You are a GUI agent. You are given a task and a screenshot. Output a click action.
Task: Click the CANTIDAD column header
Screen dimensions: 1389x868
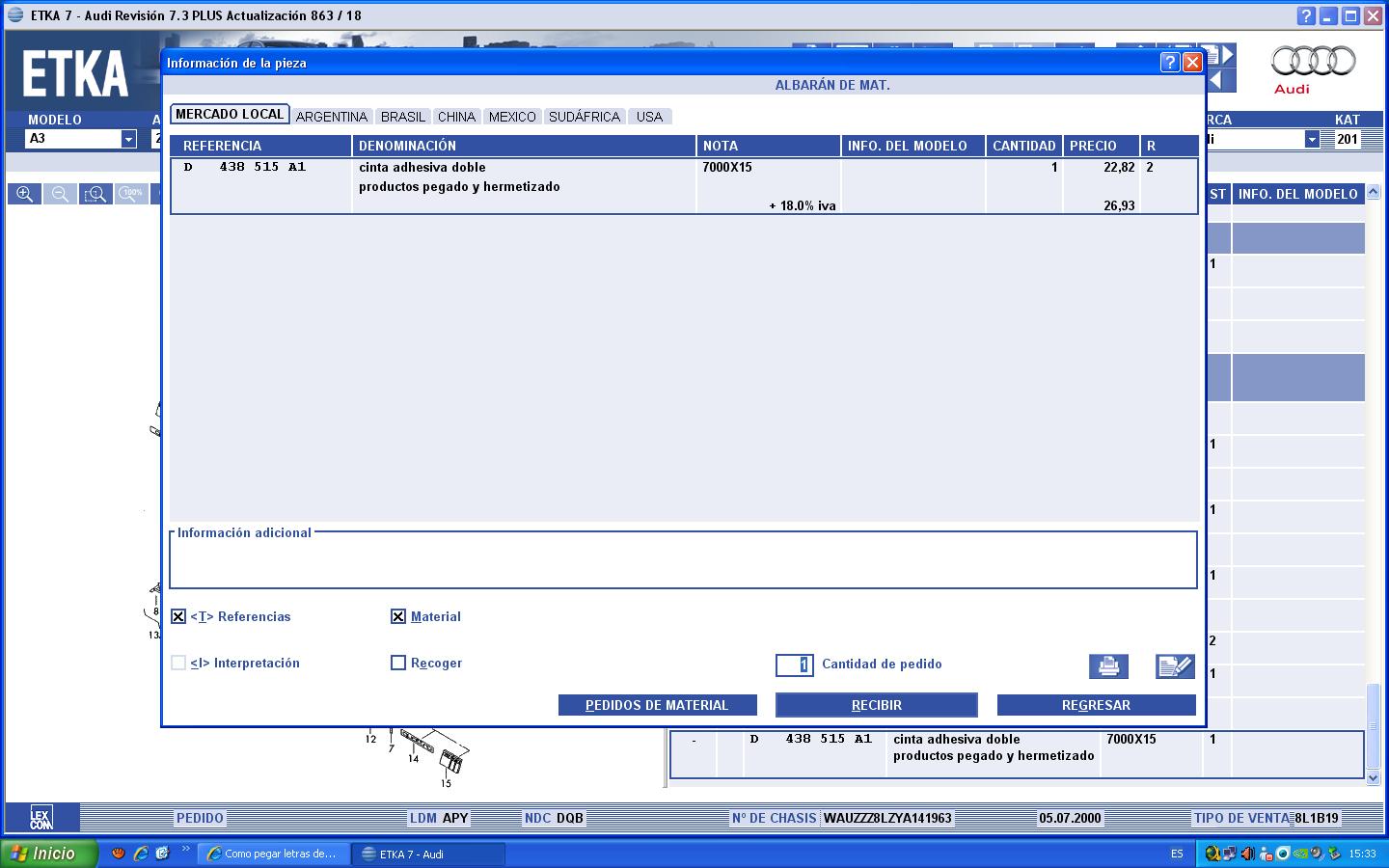tap(1024, 146)
